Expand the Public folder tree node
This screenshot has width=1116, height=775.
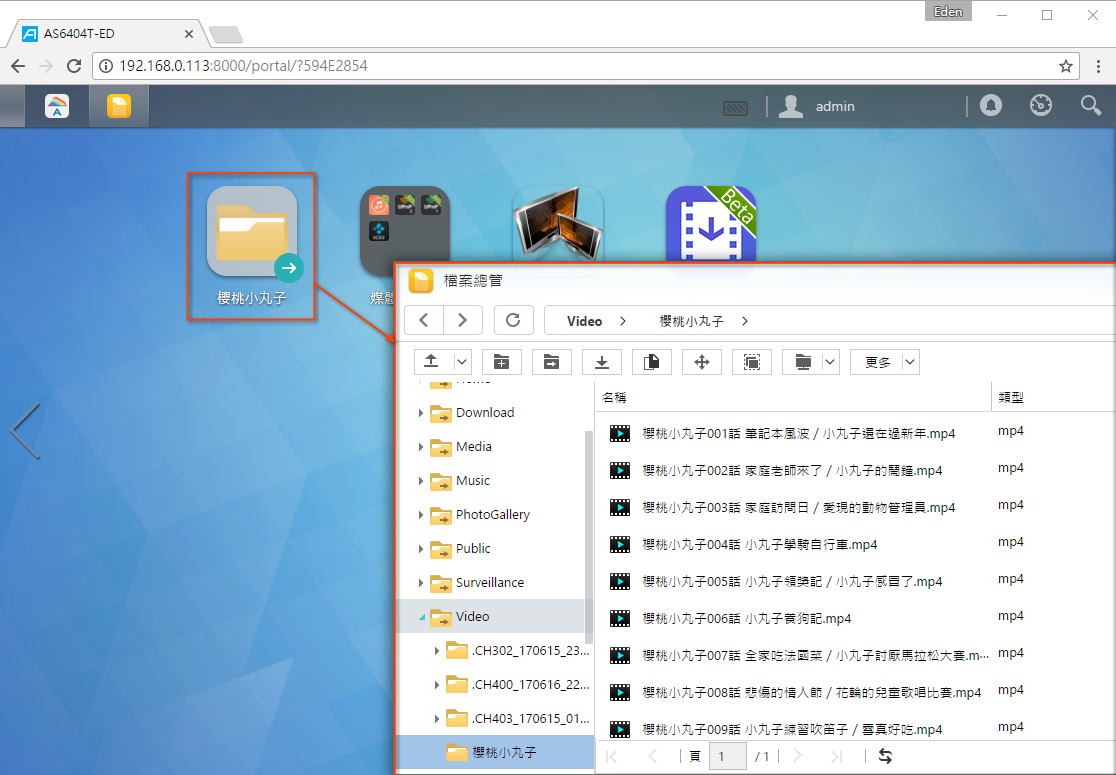coord(421,549)
